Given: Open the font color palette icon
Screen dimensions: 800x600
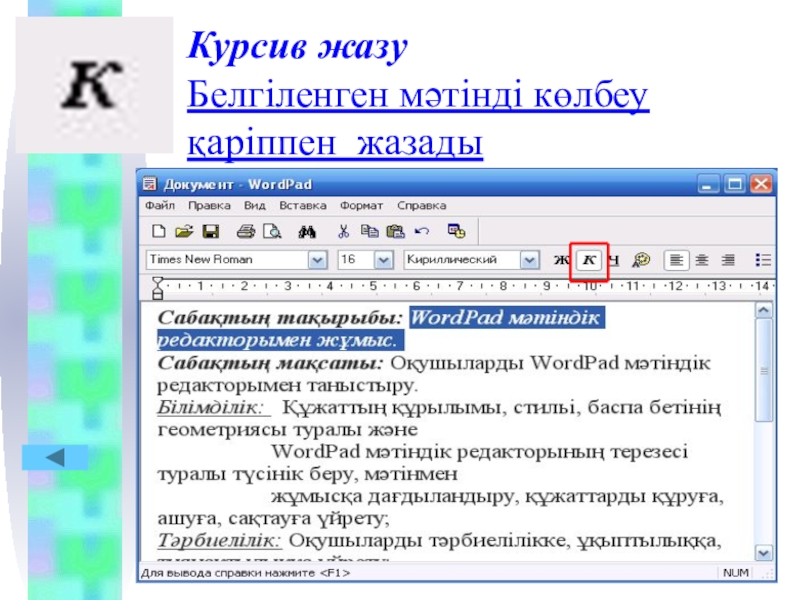Looking at the screenshot, I should click(x=641, y=260).
